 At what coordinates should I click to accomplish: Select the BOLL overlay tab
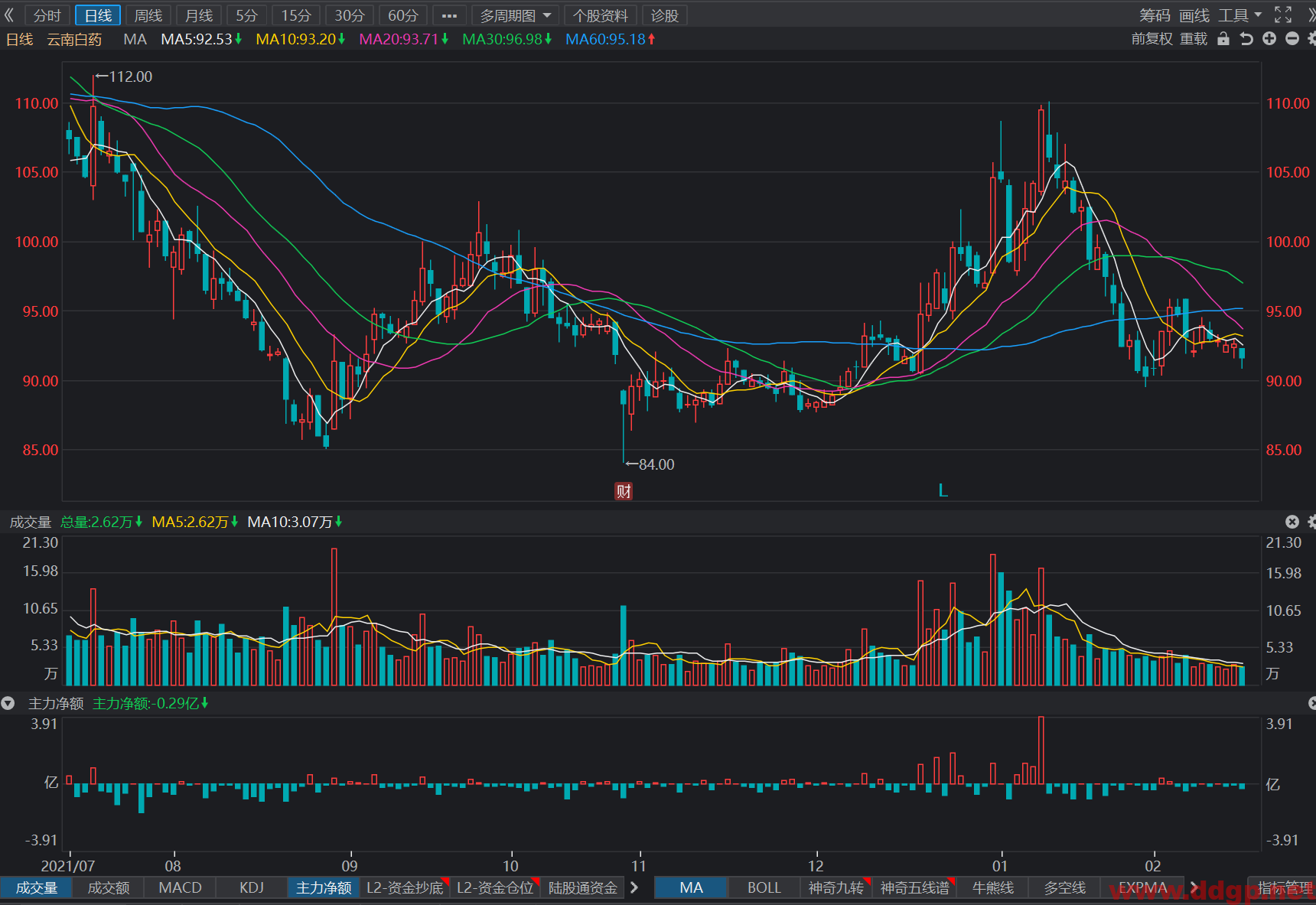point(764,887)
